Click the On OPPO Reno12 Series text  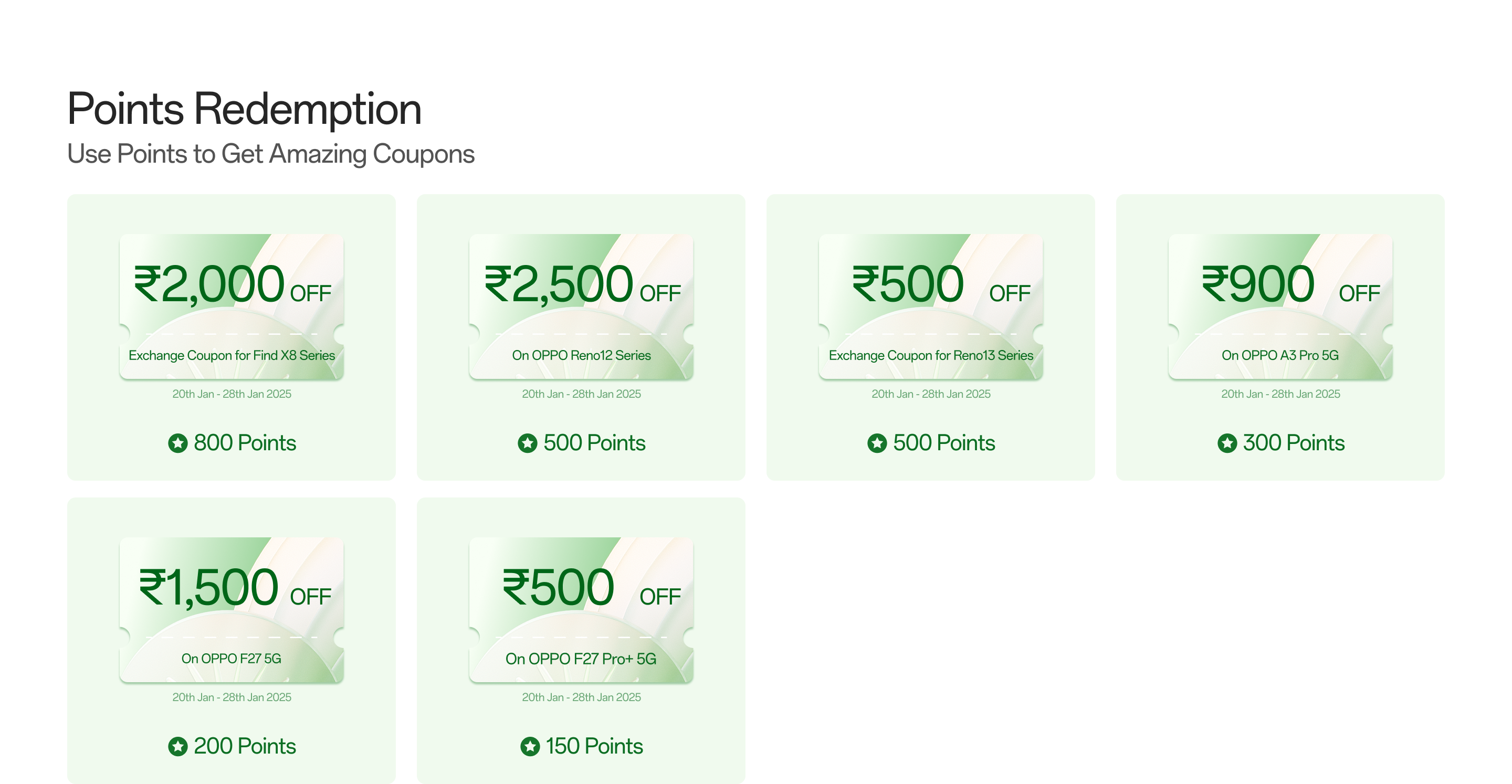click(x=581, y=356)
